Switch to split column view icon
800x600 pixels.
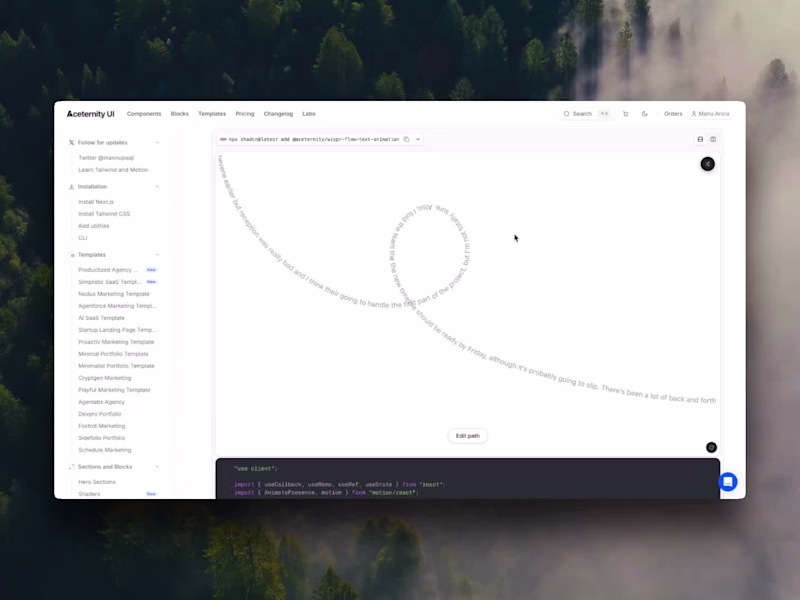(713, 139)
